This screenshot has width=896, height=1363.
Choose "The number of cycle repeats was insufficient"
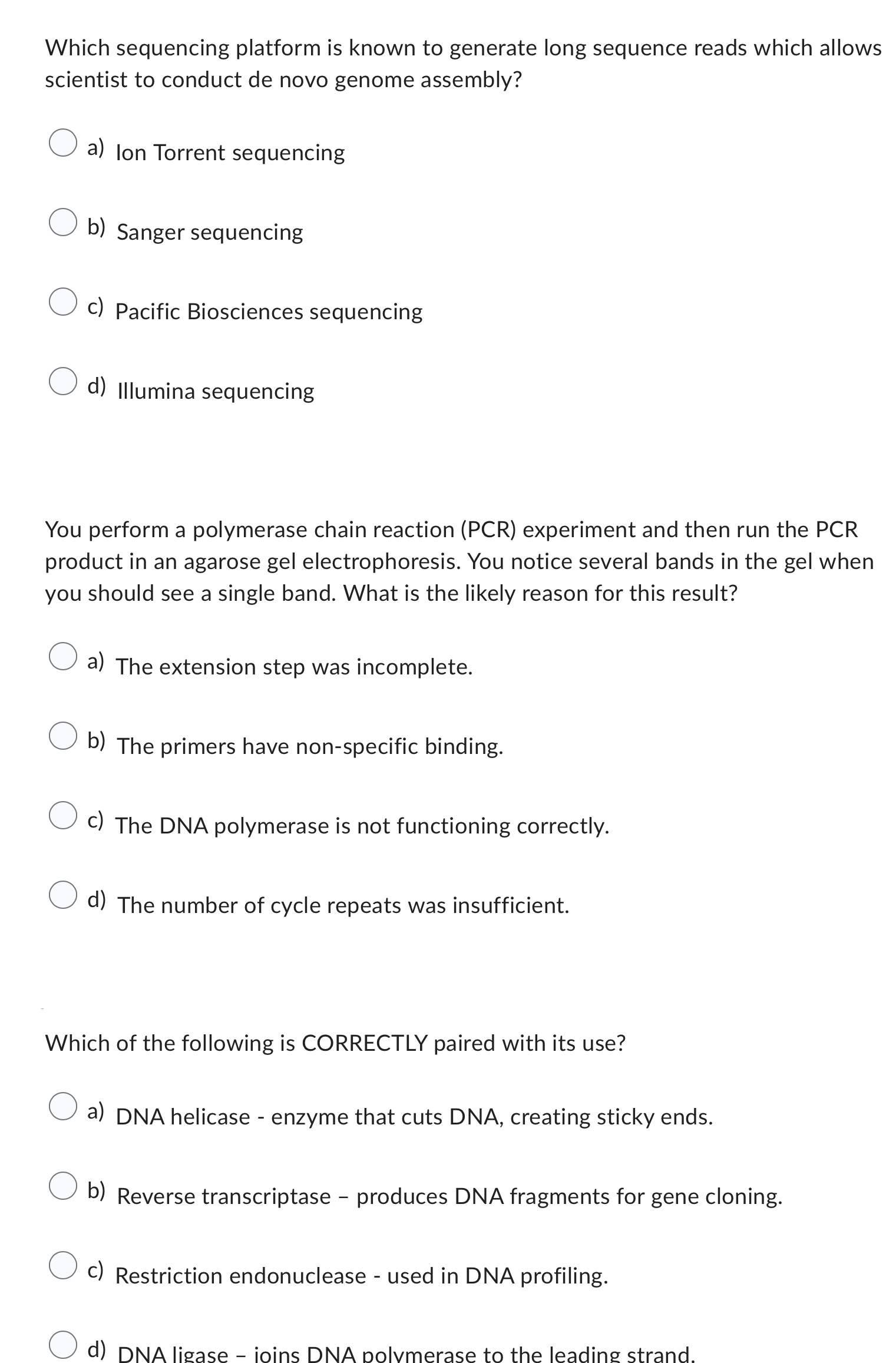(x=63, y=896)
